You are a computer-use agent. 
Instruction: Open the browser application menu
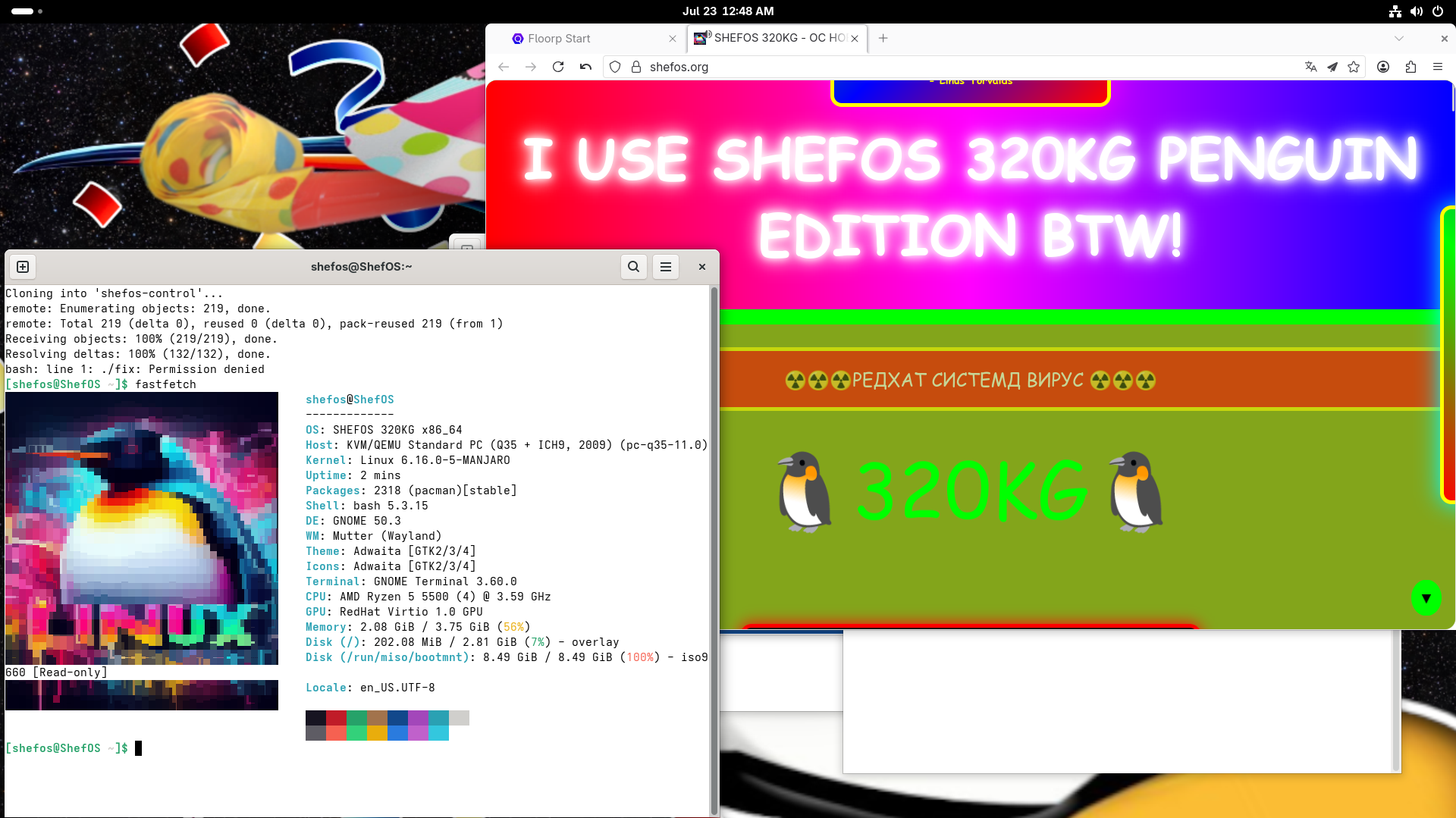[x=1438, y=67]
